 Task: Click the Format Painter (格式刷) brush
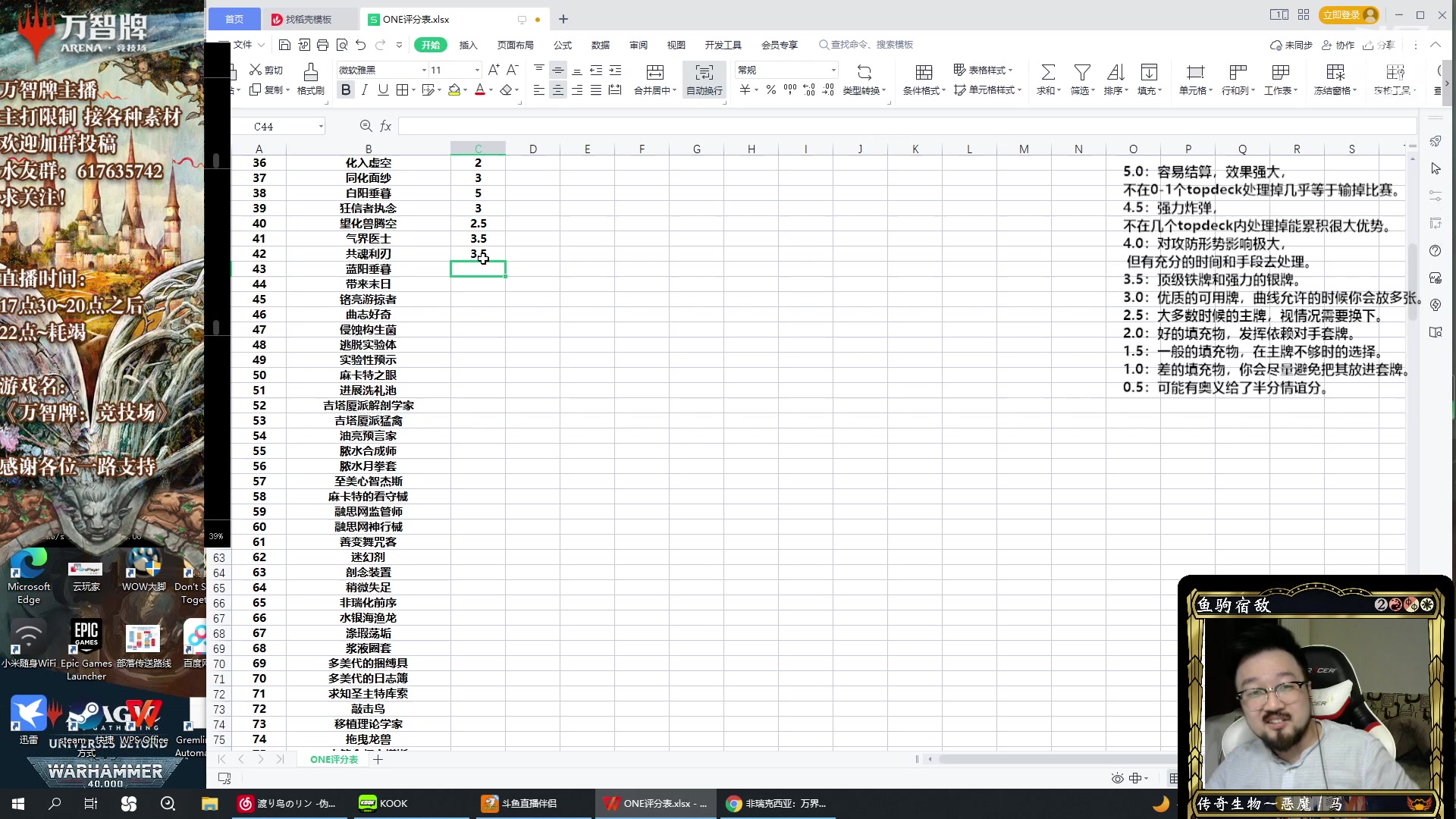pos(310,79)
